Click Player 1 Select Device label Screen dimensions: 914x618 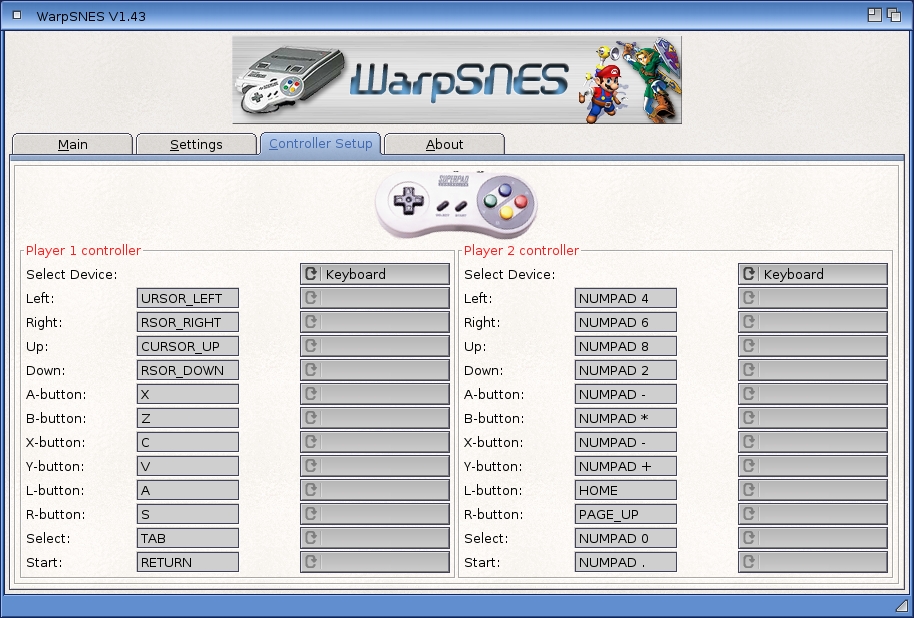pyautogui.click(x=72, y=274)
